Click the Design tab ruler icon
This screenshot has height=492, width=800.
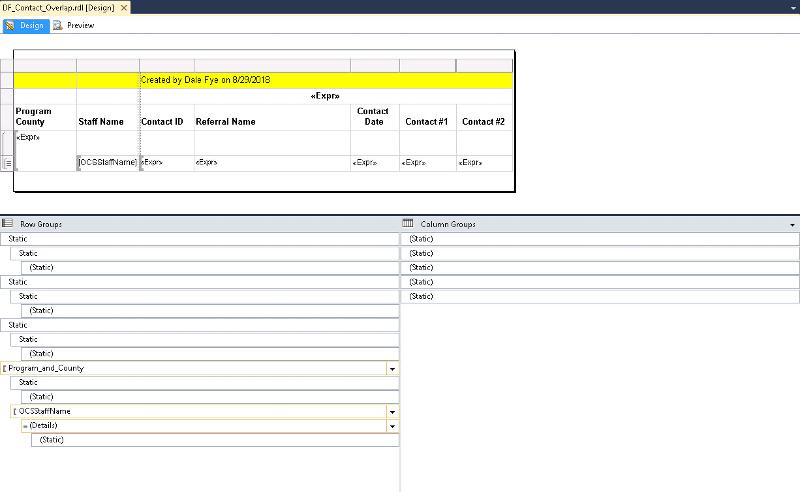click(10, 26)
